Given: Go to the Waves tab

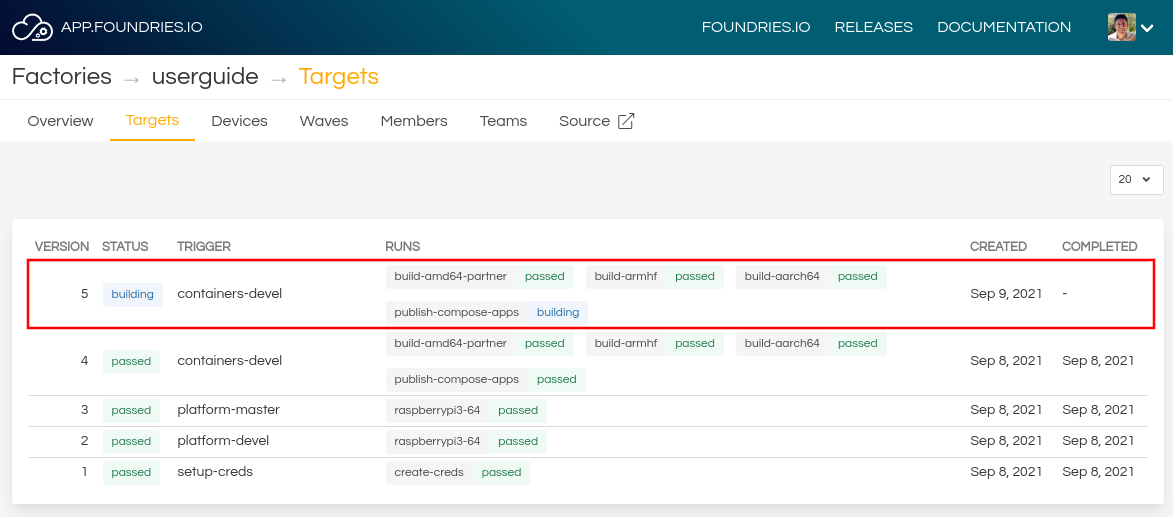Looking at the screenshot, I should point(324,121).
